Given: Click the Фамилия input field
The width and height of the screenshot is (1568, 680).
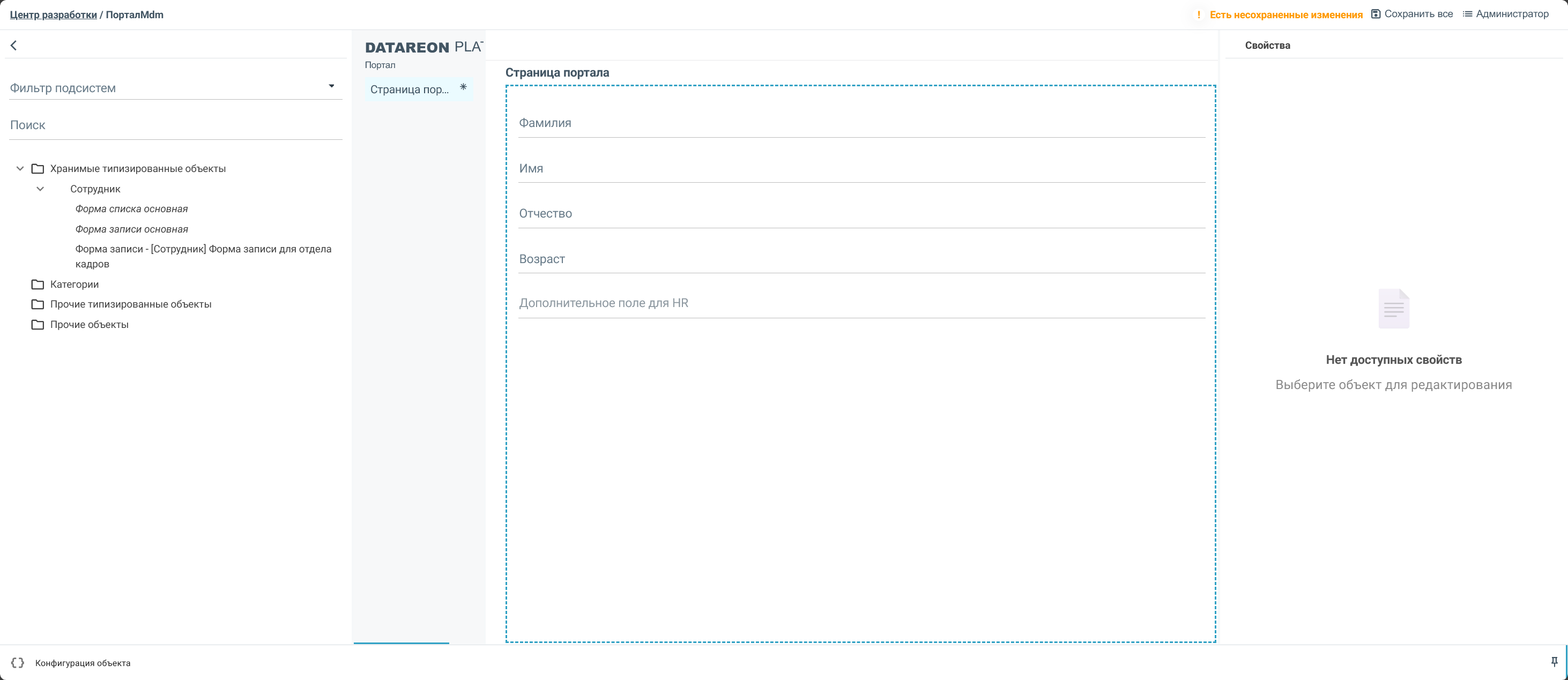Looking at the screenshot, I should pyautogui.click(x=861, y=123).
